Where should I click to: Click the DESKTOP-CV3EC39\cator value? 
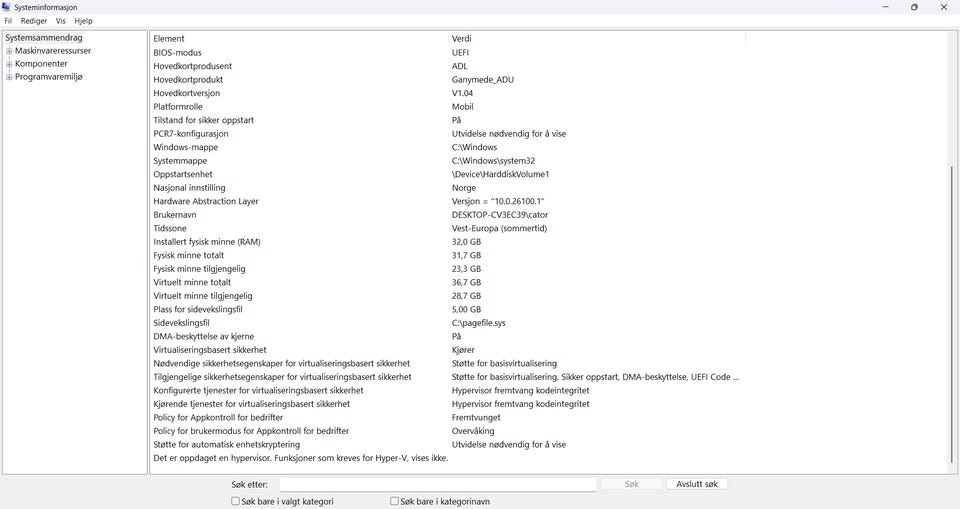[x=500, y=215]
